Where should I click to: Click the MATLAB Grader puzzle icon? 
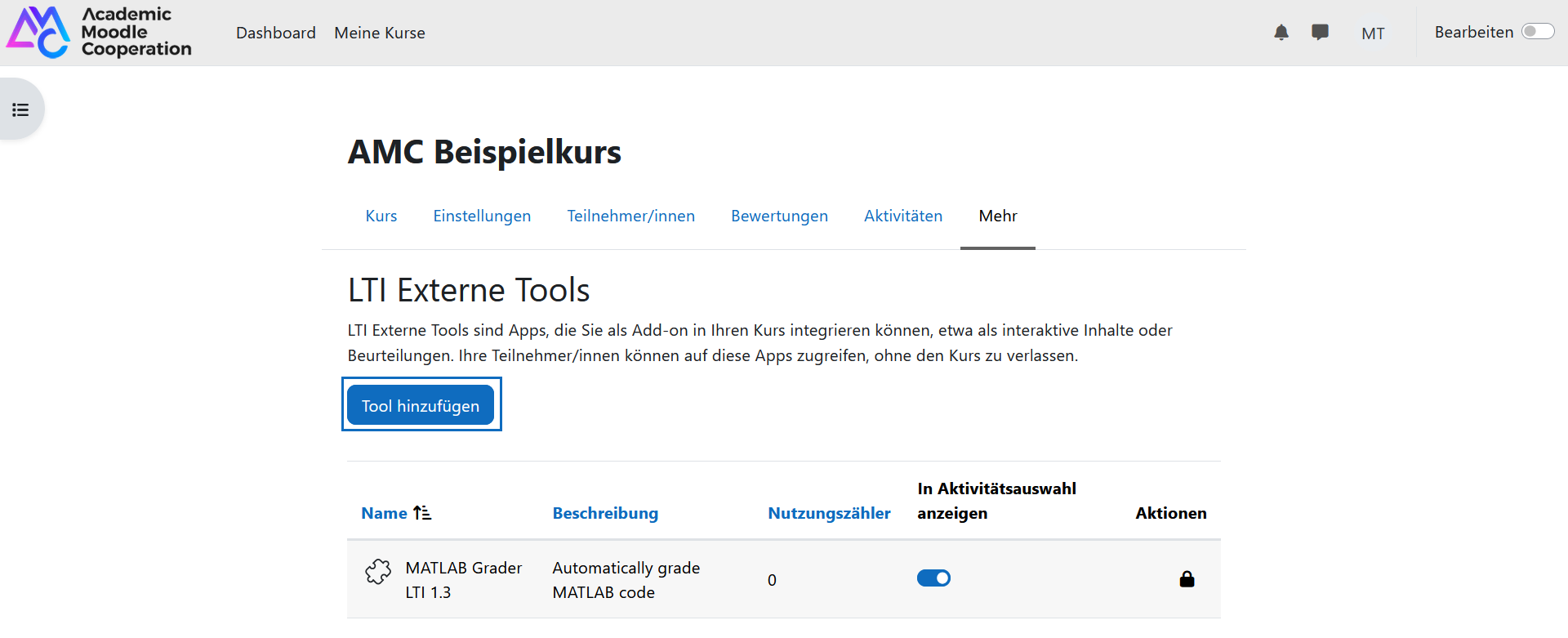pyautogui.click(x=378, y=572)
